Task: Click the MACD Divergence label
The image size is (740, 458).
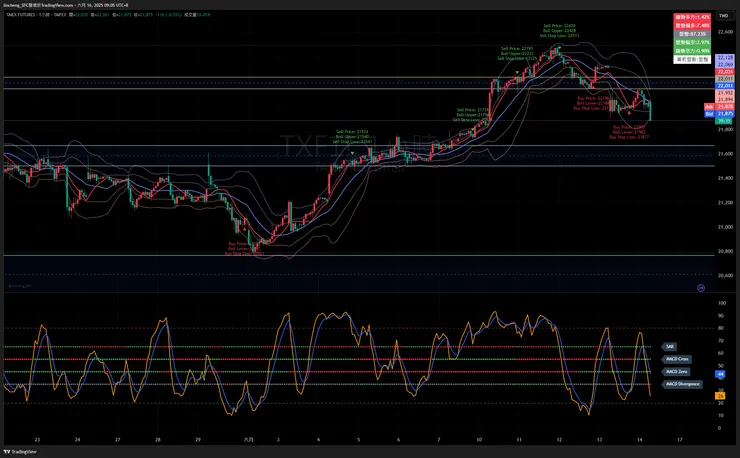Action: (682, 384)
